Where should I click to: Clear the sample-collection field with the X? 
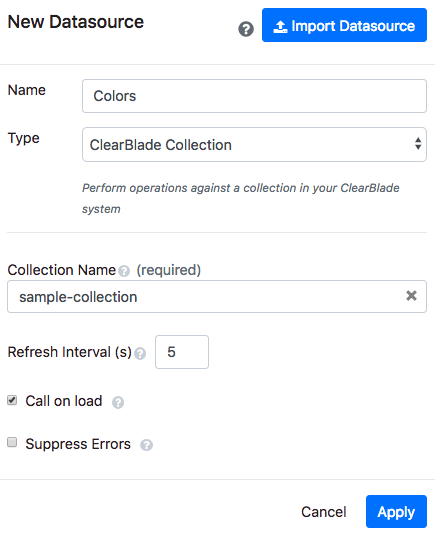point(411,295)
